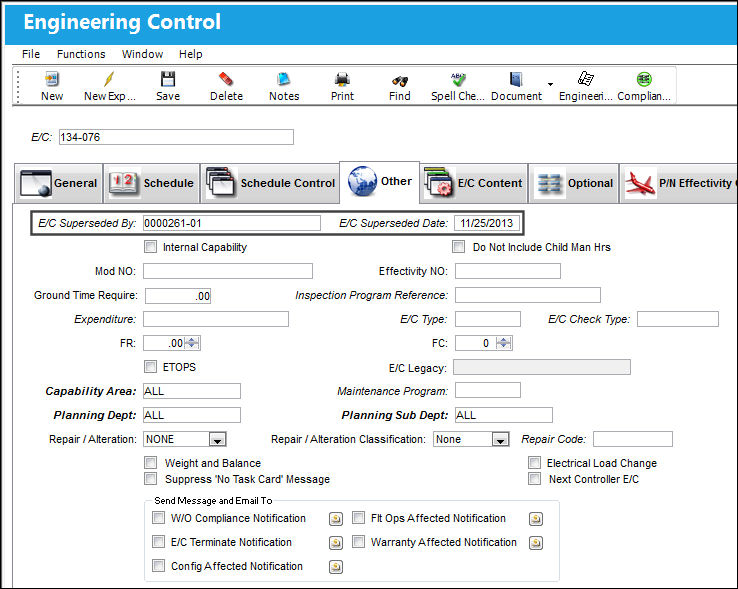
Task: Open the Help menu
Action: 190,54
